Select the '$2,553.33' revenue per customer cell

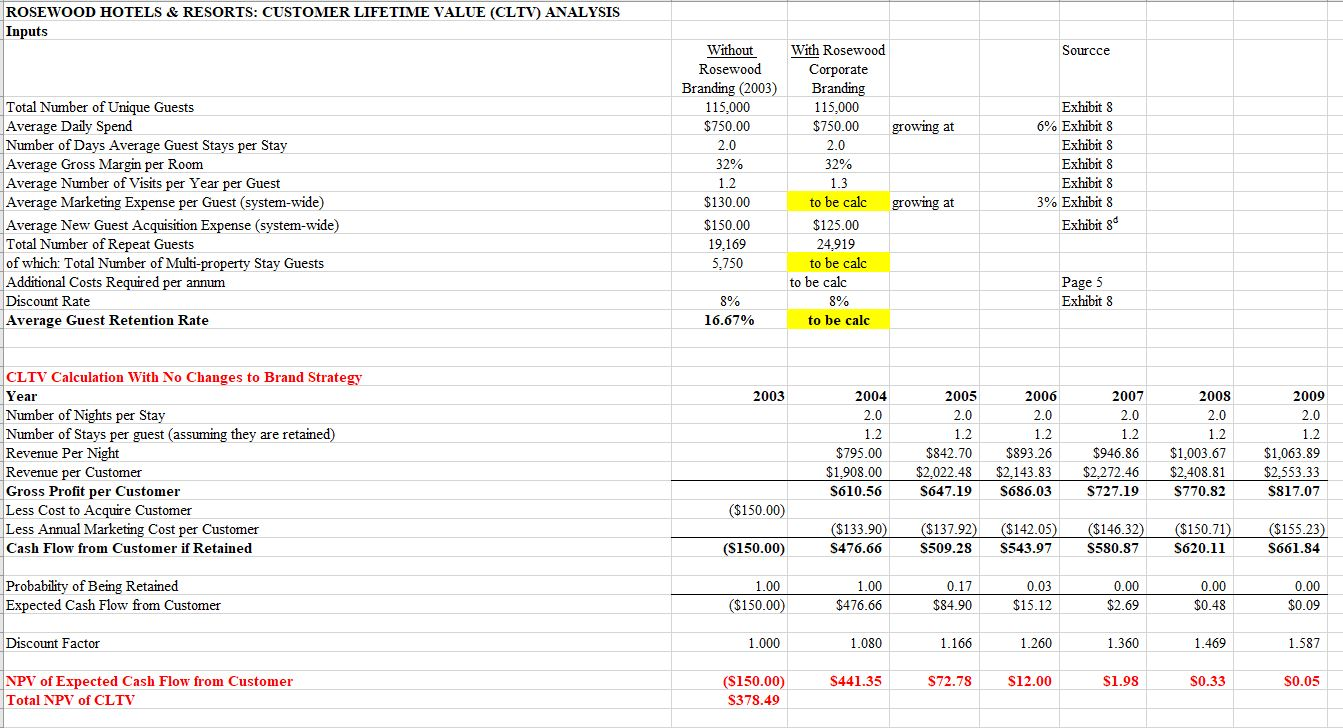tap(1292, 472)
